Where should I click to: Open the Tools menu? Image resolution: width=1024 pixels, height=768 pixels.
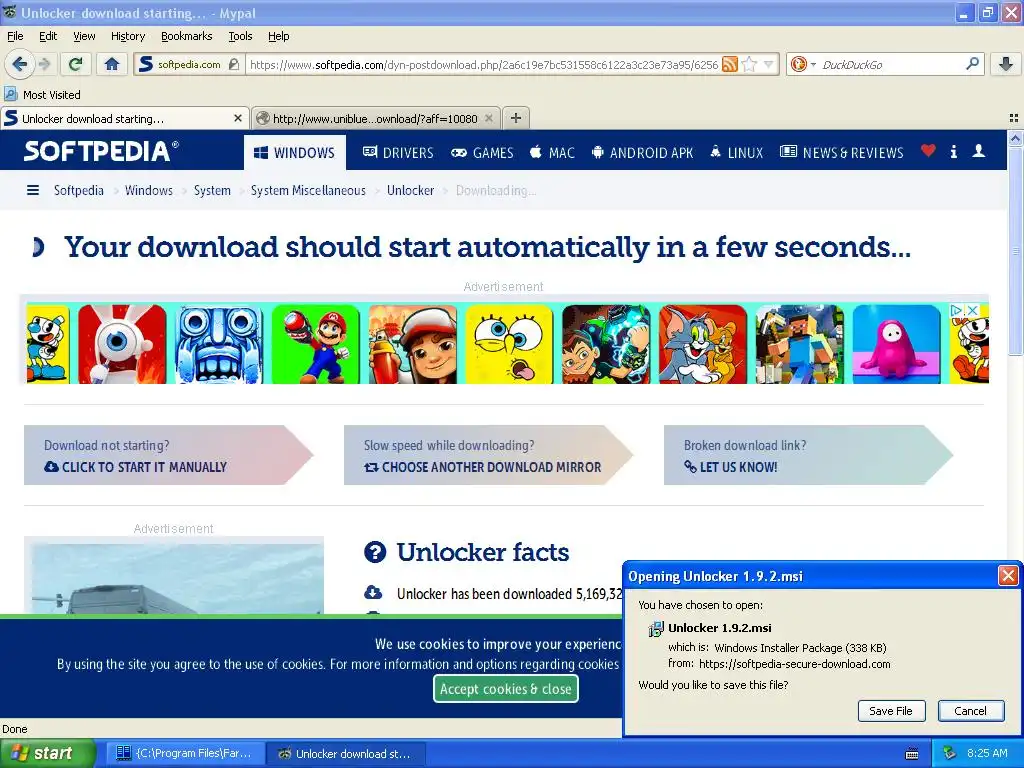[240, 36]
